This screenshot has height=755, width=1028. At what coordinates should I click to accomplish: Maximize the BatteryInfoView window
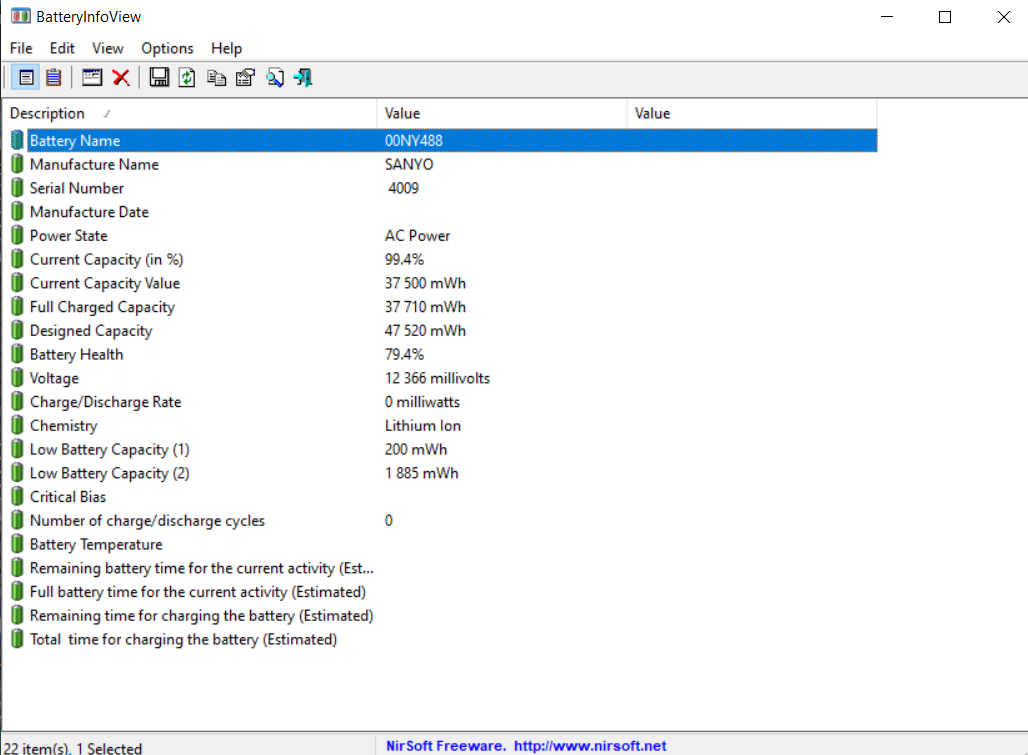[x=945, y=17]
